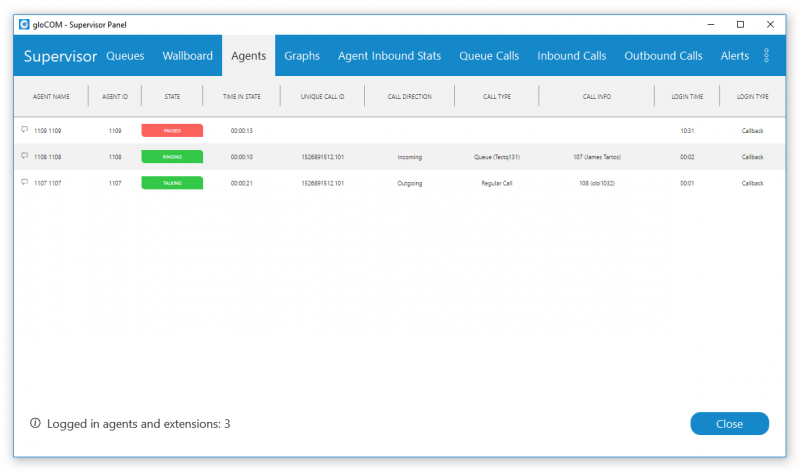Image resolution: width=800 pixels, height=475 pixels.
Task: Open the Inbound Calls tab
Action: (x=571, y=56)
